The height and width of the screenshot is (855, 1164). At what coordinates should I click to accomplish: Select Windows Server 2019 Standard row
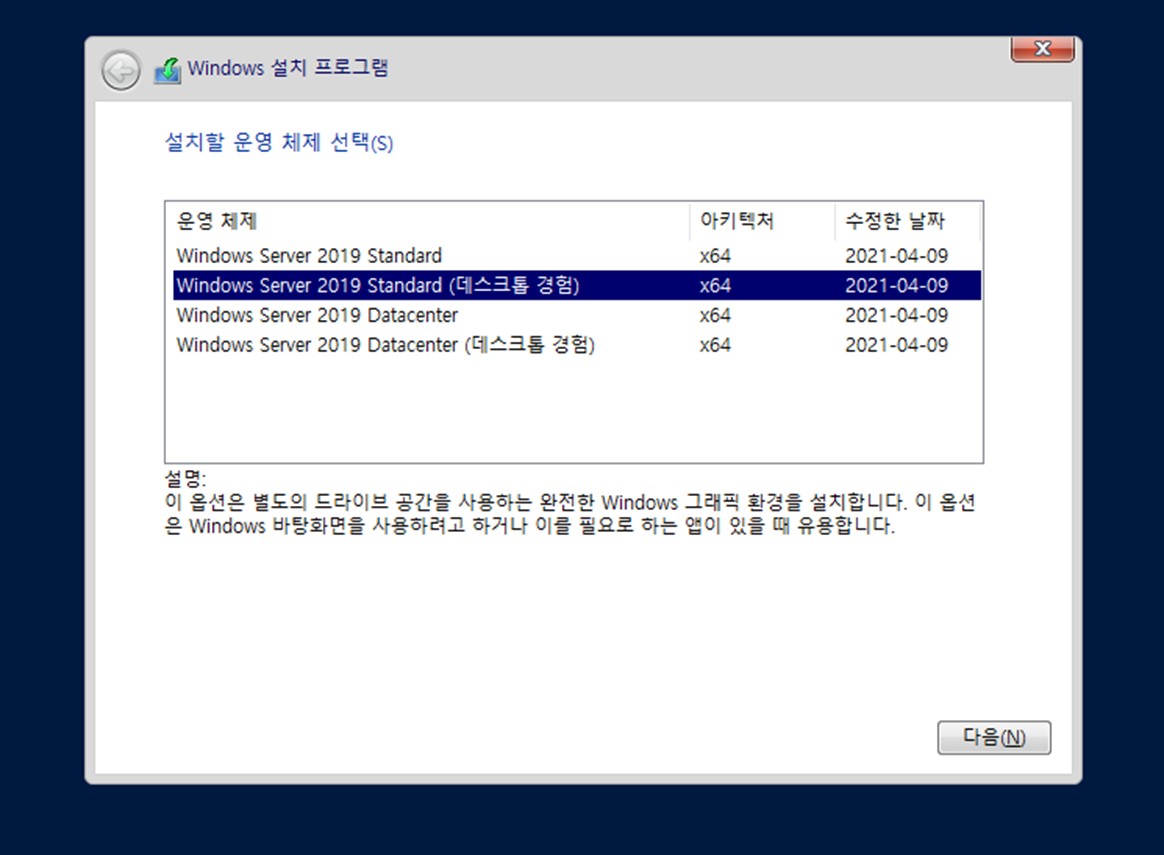tap(577, 256)
